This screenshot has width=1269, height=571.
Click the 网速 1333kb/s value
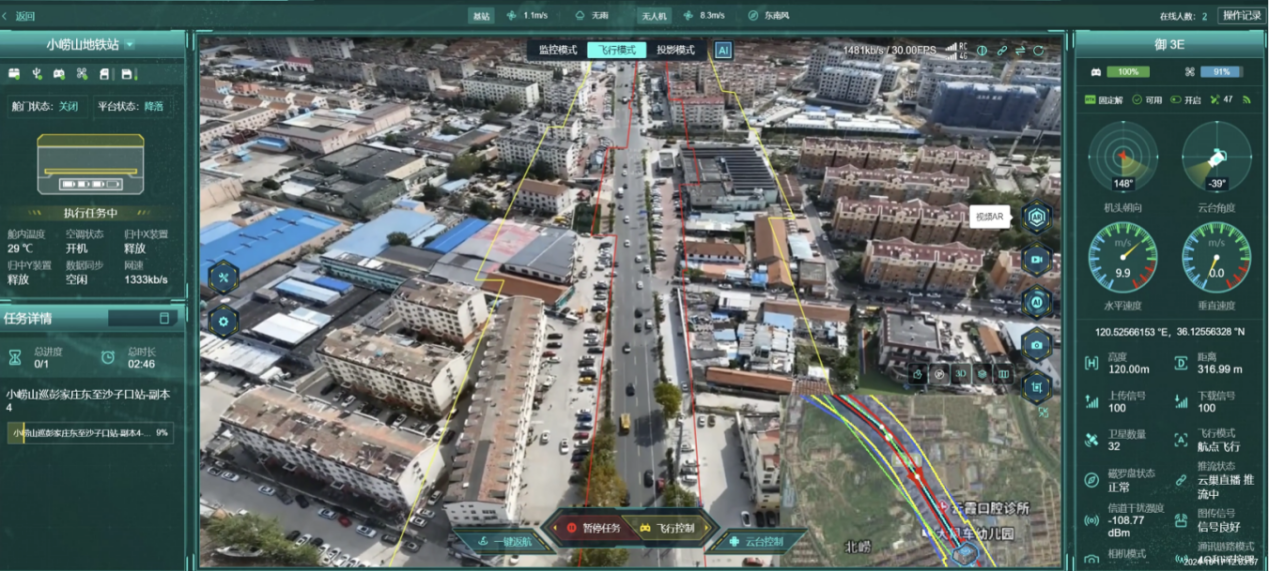coord(147,279)
